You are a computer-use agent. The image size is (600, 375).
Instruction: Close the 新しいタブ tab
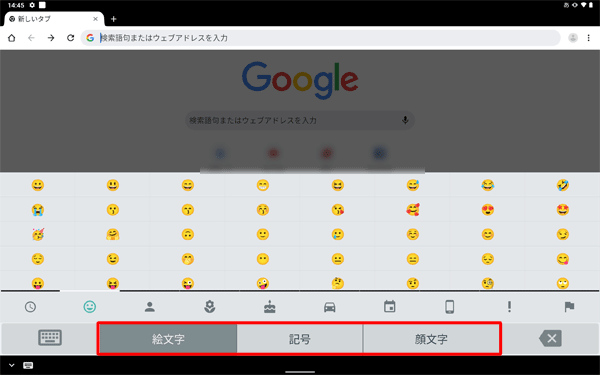(x=95, y=19)
